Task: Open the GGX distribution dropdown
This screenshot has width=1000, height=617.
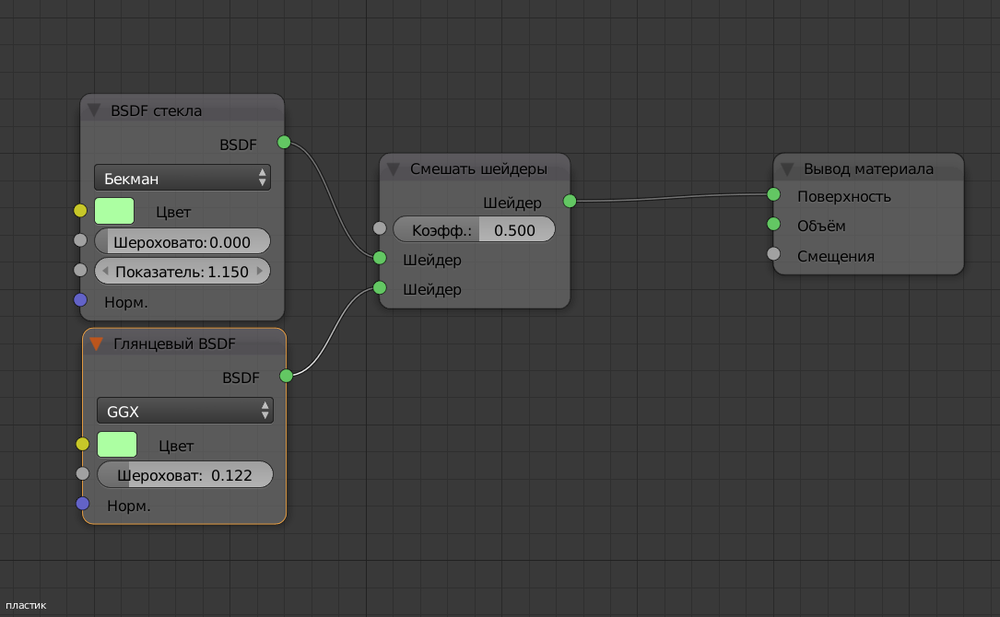Action: tap(184, 411)
